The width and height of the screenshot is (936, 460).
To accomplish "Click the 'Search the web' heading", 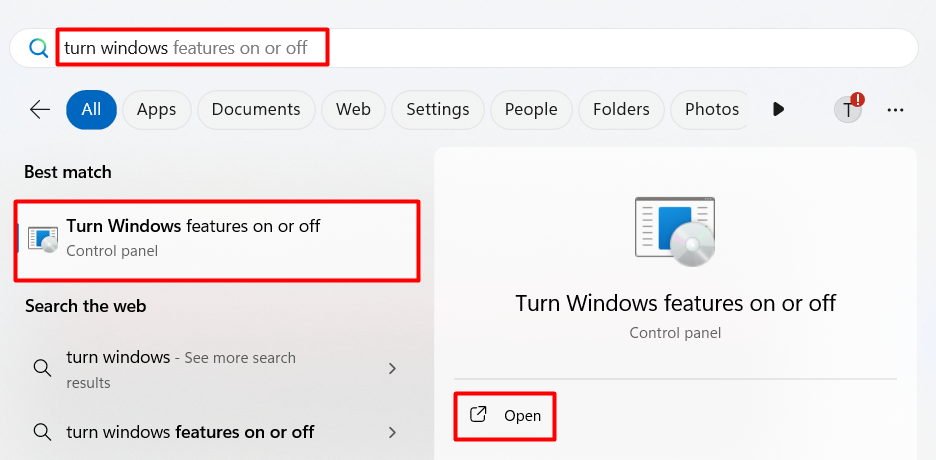I will (x=85, y=306).
